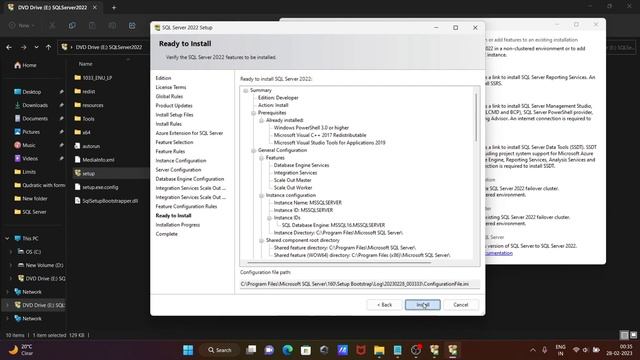Open Downloads in Explorer sidebar
640x360 pixels.
(x=31, y=105)
